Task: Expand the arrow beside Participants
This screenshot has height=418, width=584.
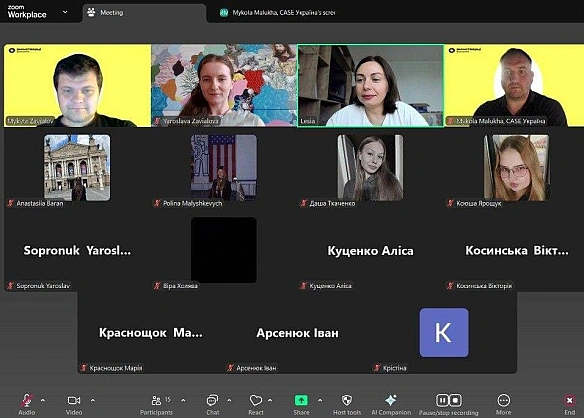Action: click(x=183, y=400)
